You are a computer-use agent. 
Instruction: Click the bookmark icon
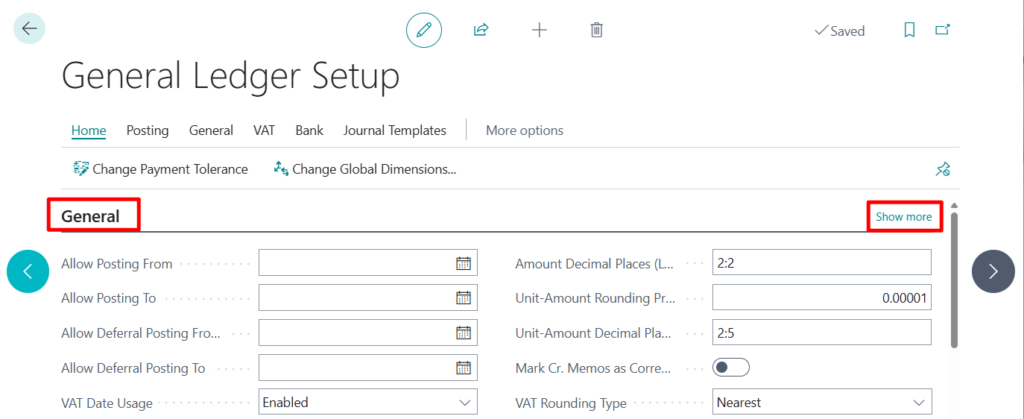tap(909, 30)
